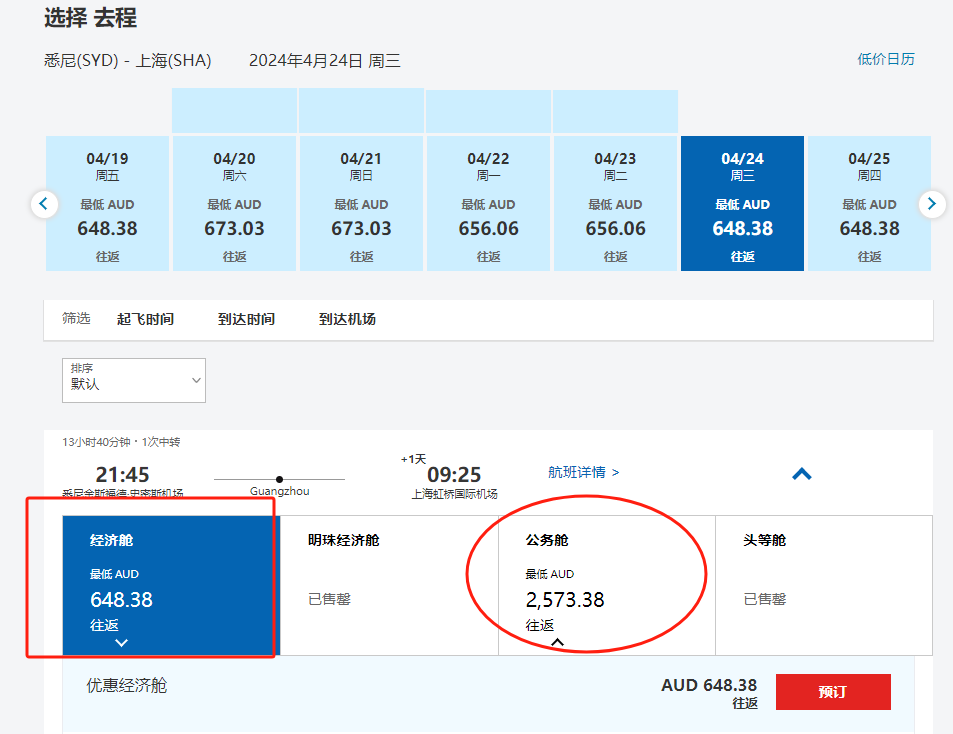The width and height of the screenshot is (953, 734).
Task: Click the 选择 去程 heading
Action: pos(91,18)
